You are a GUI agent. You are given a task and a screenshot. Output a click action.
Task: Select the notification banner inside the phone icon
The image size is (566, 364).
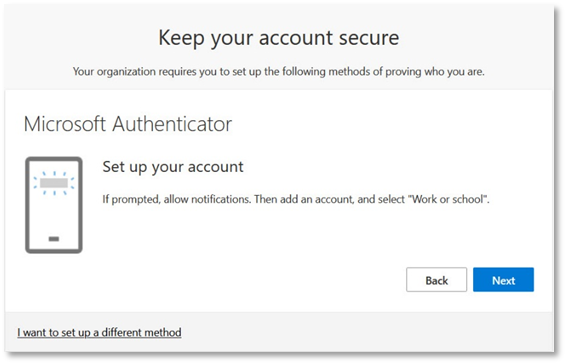pos(54,183)
